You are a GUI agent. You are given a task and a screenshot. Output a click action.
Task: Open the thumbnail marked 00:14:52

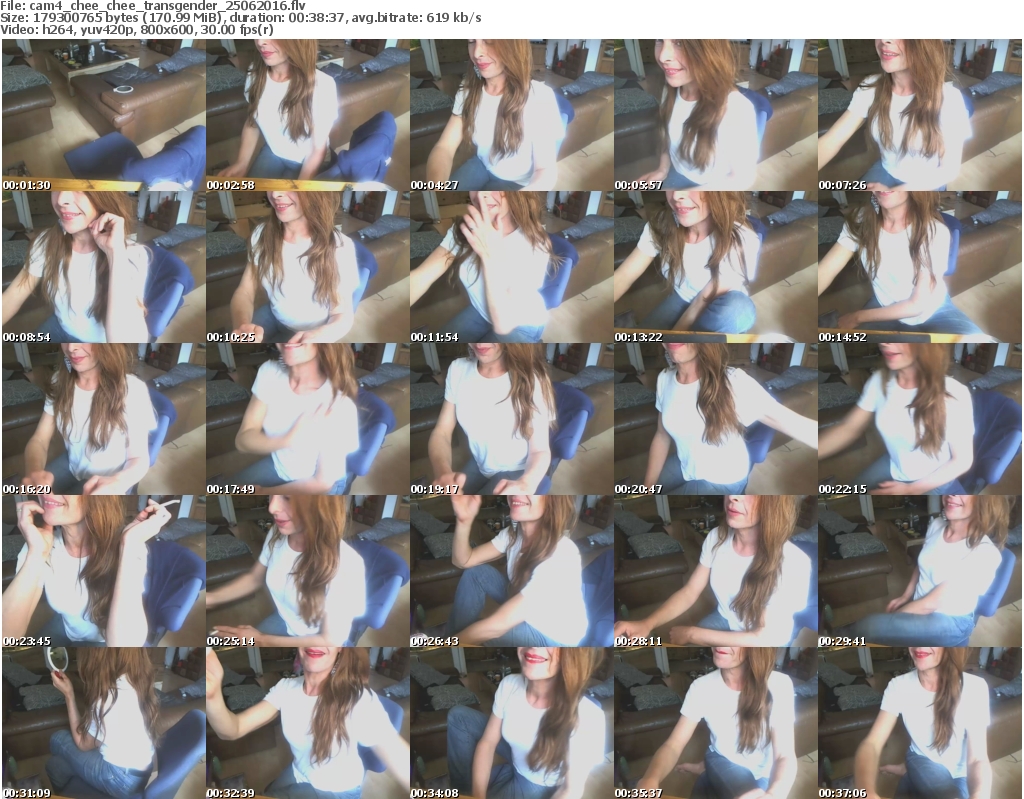tap(920, 267)
